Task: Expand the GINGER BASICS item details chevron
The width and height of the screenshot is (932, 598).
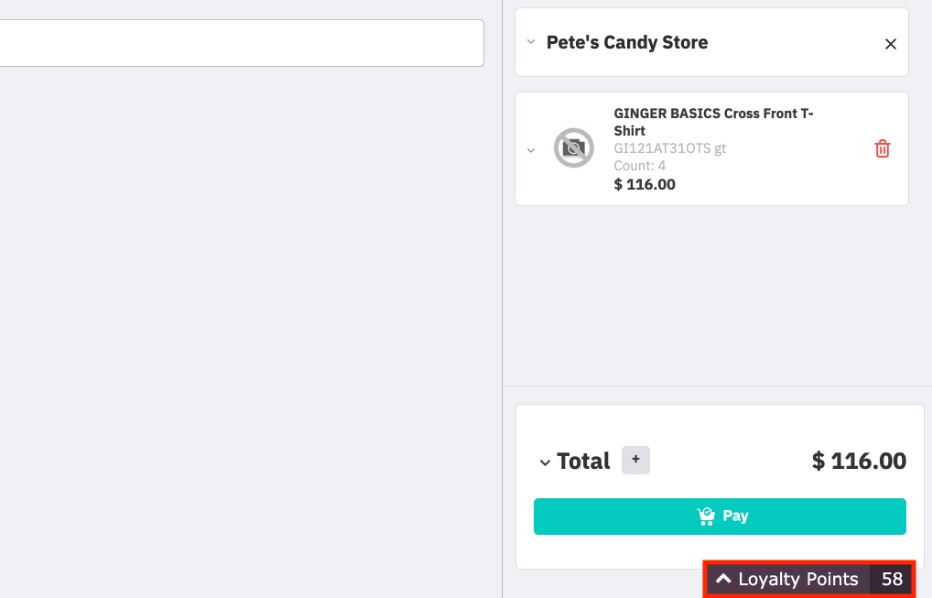Action: click(531, 150)
